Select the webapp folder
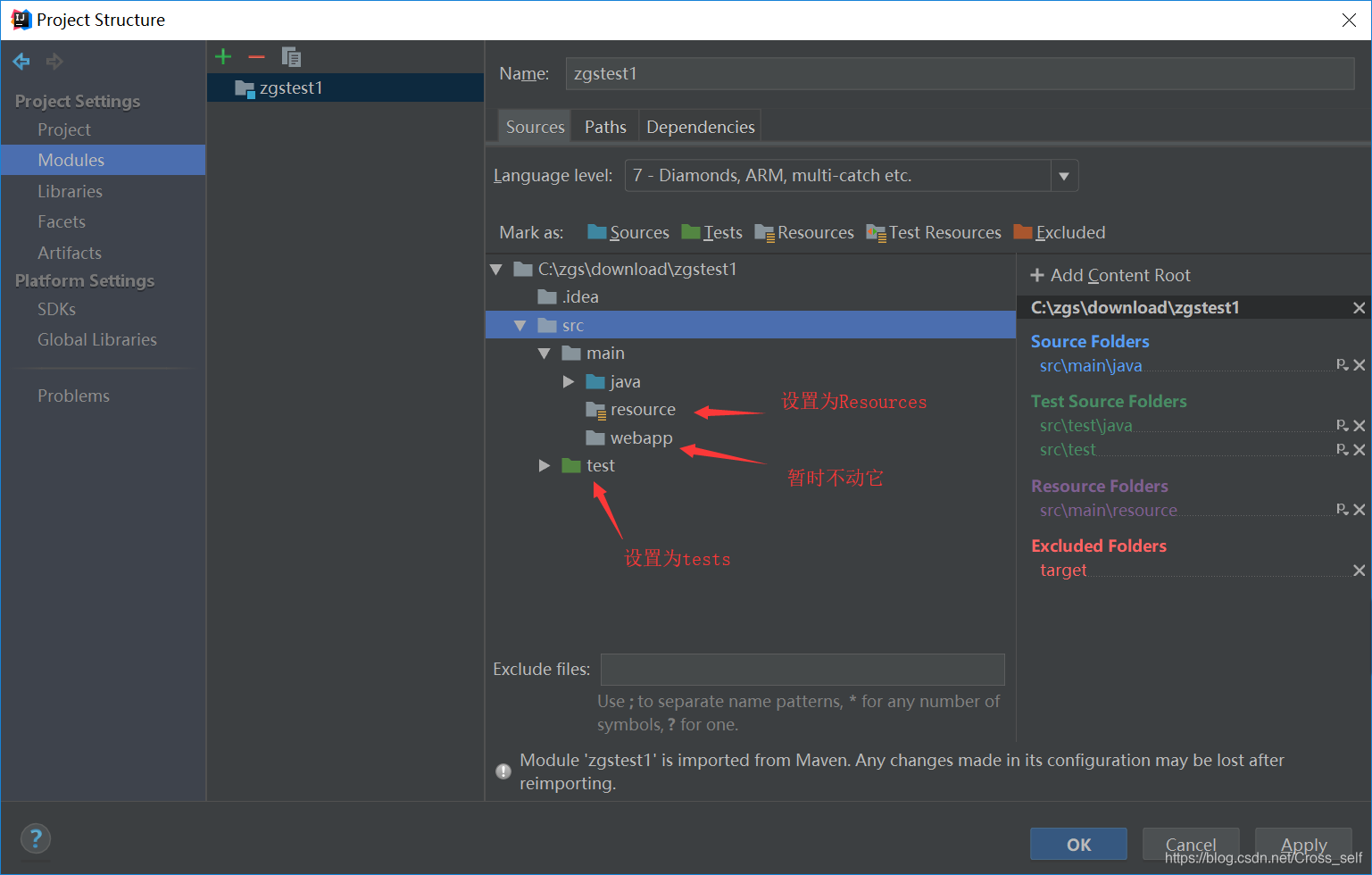The width and height of the screenshot is (1372, 875). click(629, 437)
